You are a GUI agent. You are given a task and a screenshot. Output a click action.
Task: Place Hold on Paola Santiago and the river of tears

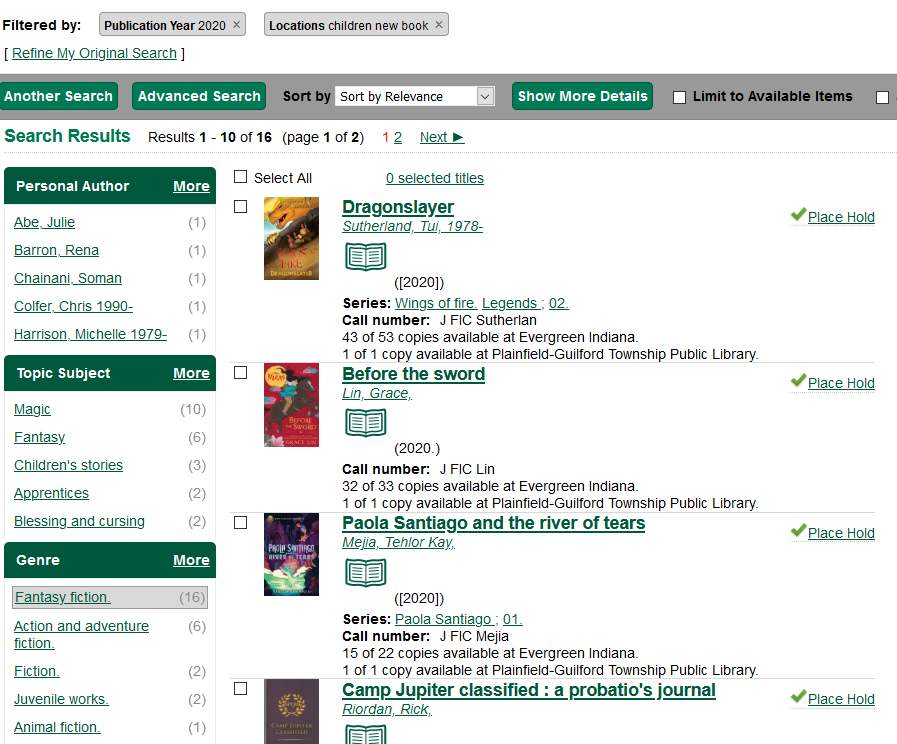pyautogui.click(x=841, y=532)
